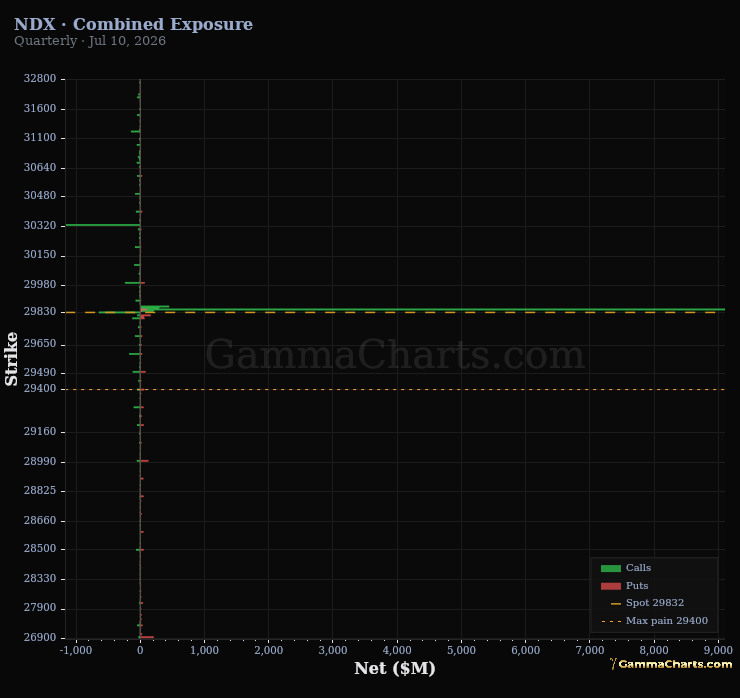Click the red put bar near strike 28990
The width and height of the screenshot is (740, 698).
(144, 461)
